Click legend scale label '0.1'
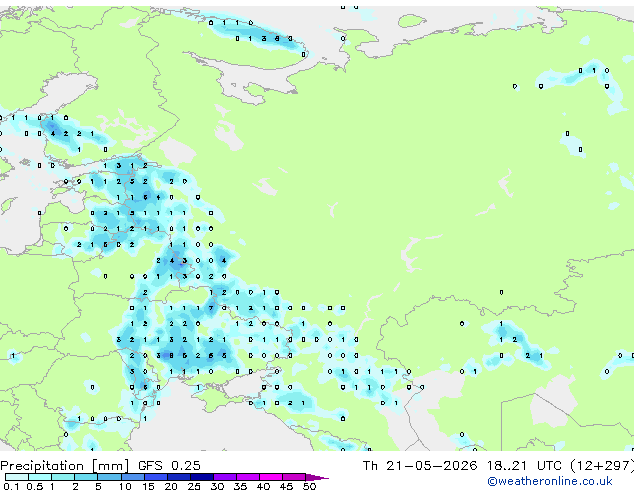 click(11, 486)
